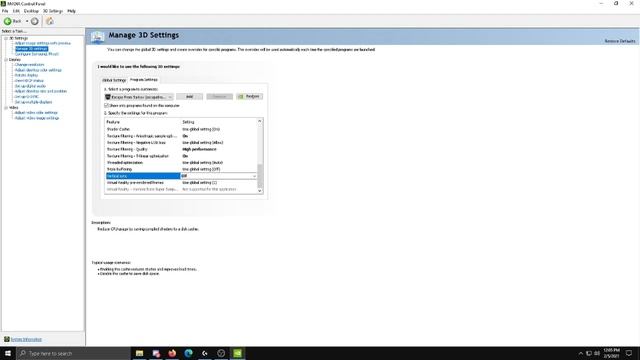Viewport: 640px width, 360px height.
Task: Click the taskbar clock and date
Action: pos(611,353)
